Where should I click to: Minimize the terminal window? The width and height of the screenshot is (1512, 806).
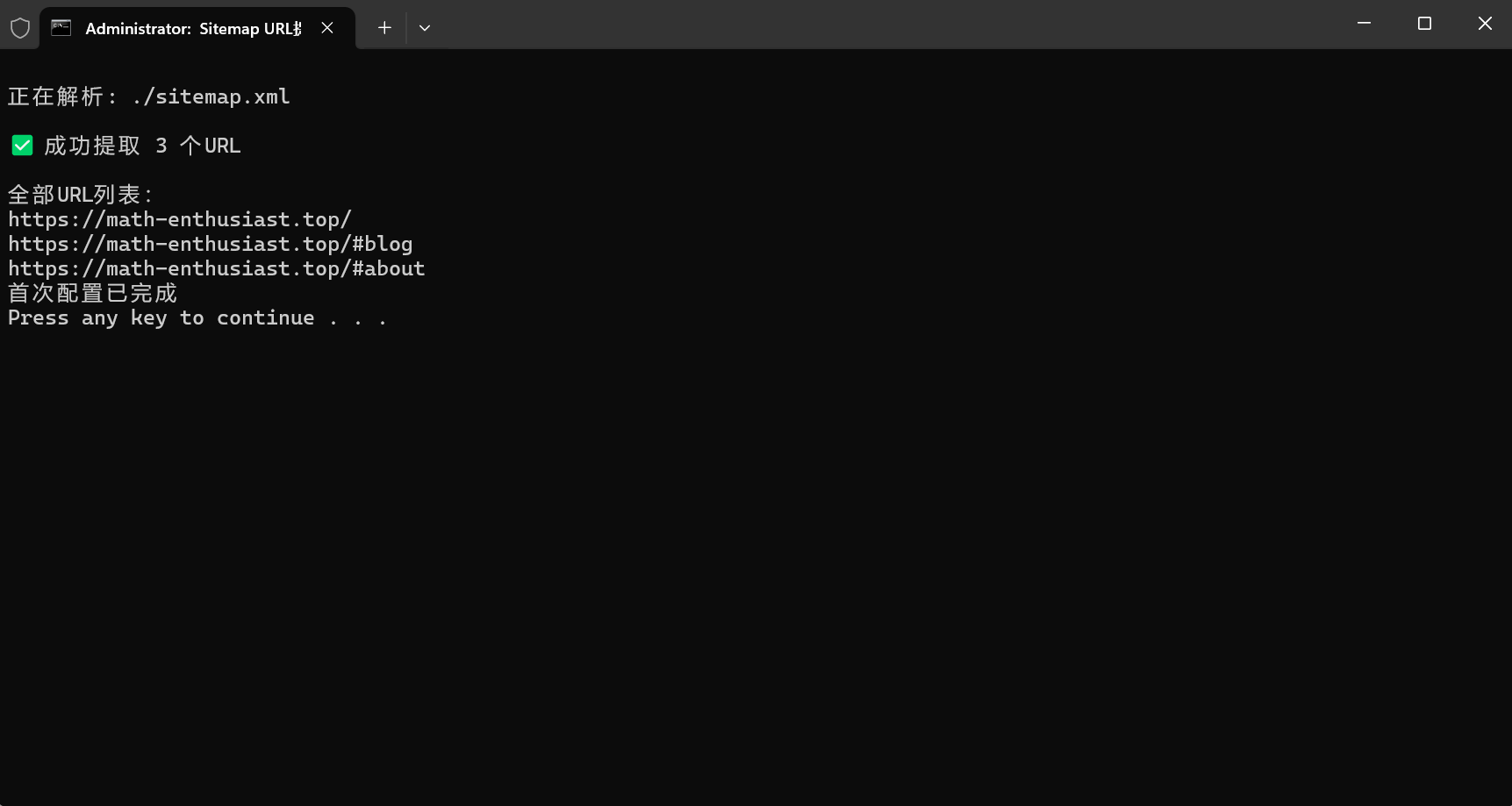[x=1364, y=24]
